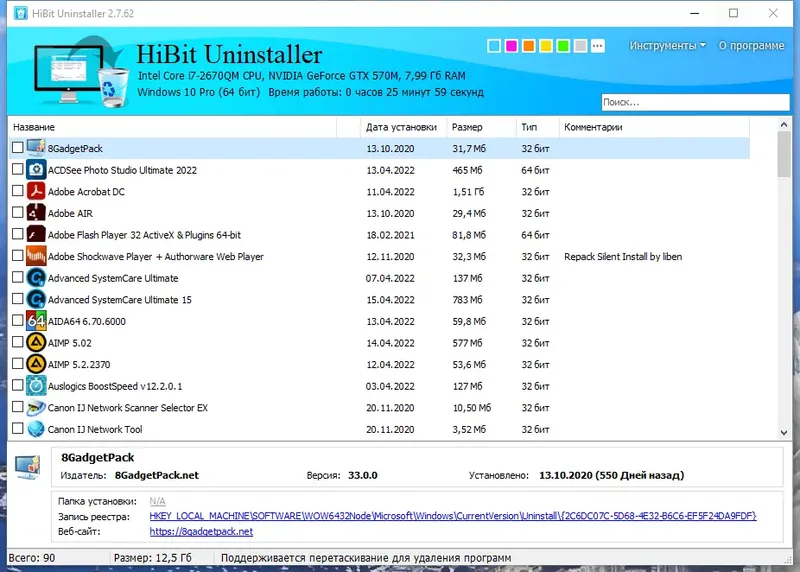Image resolution: width=800 pixels, height=572 pixels.
Task: Open the О программе menu
Action: pos(751,45)
